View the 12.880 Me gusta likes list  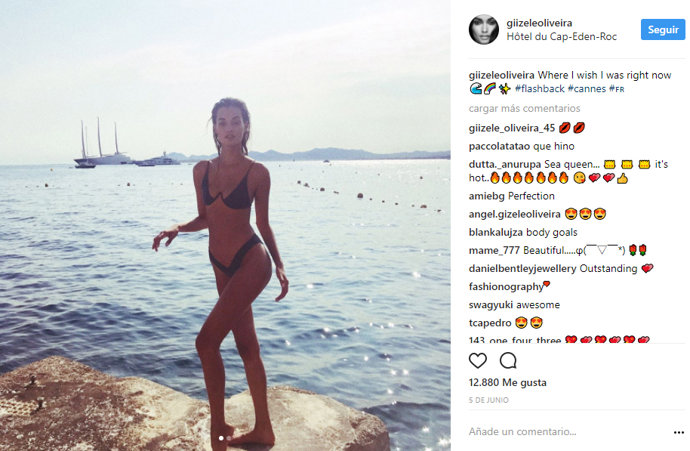tap(507, 382)
